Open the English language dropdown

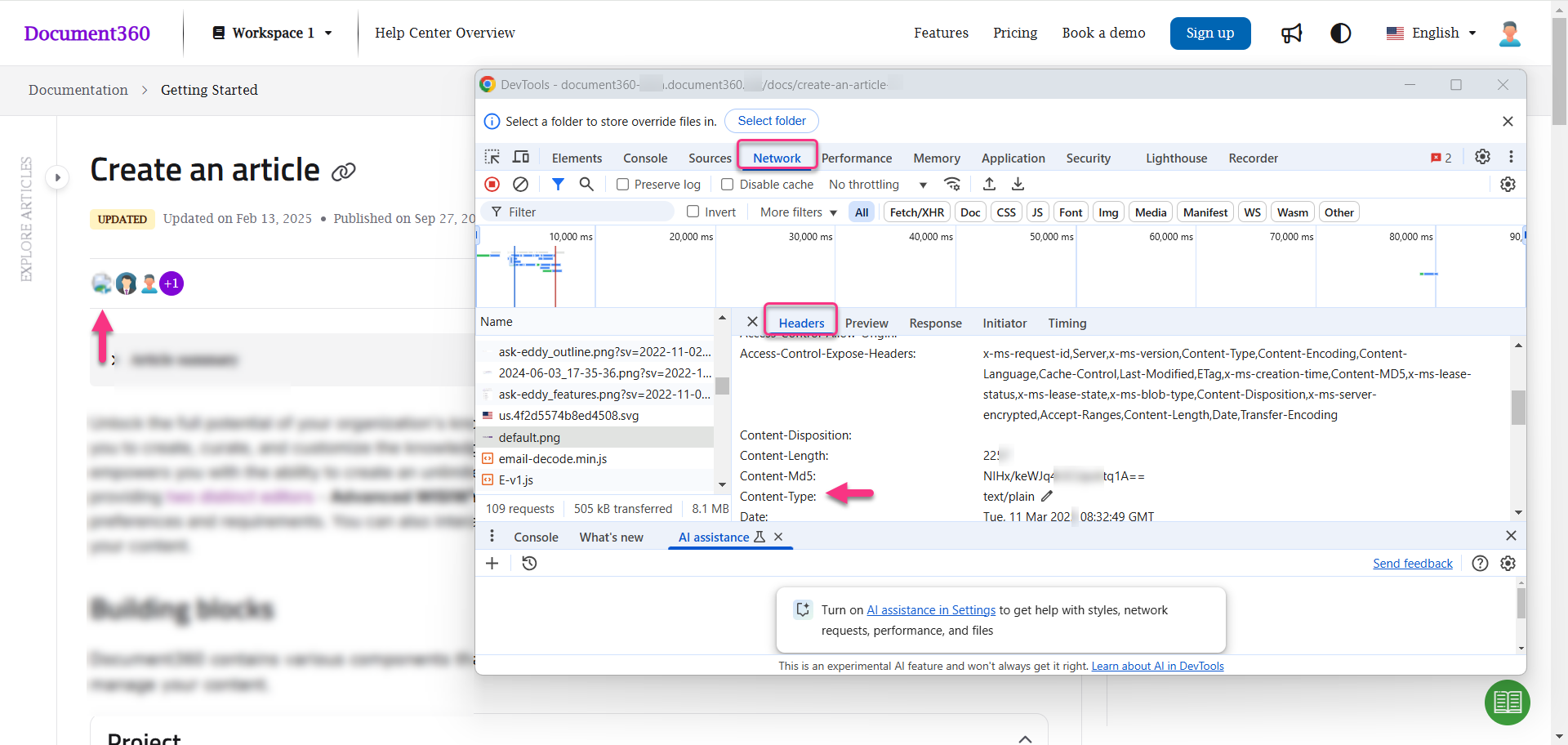(x=1432, y=33)
